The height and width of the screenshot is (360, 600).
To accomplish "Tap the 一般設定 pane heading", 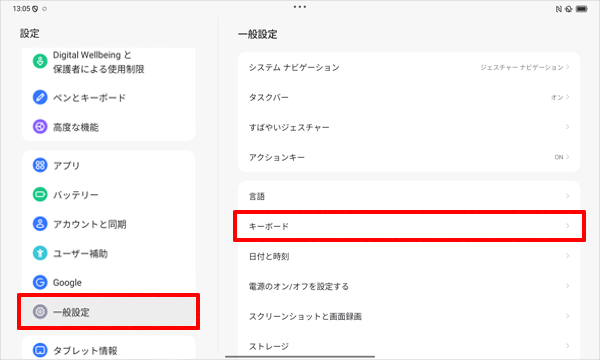I will [x=258, y=34].
